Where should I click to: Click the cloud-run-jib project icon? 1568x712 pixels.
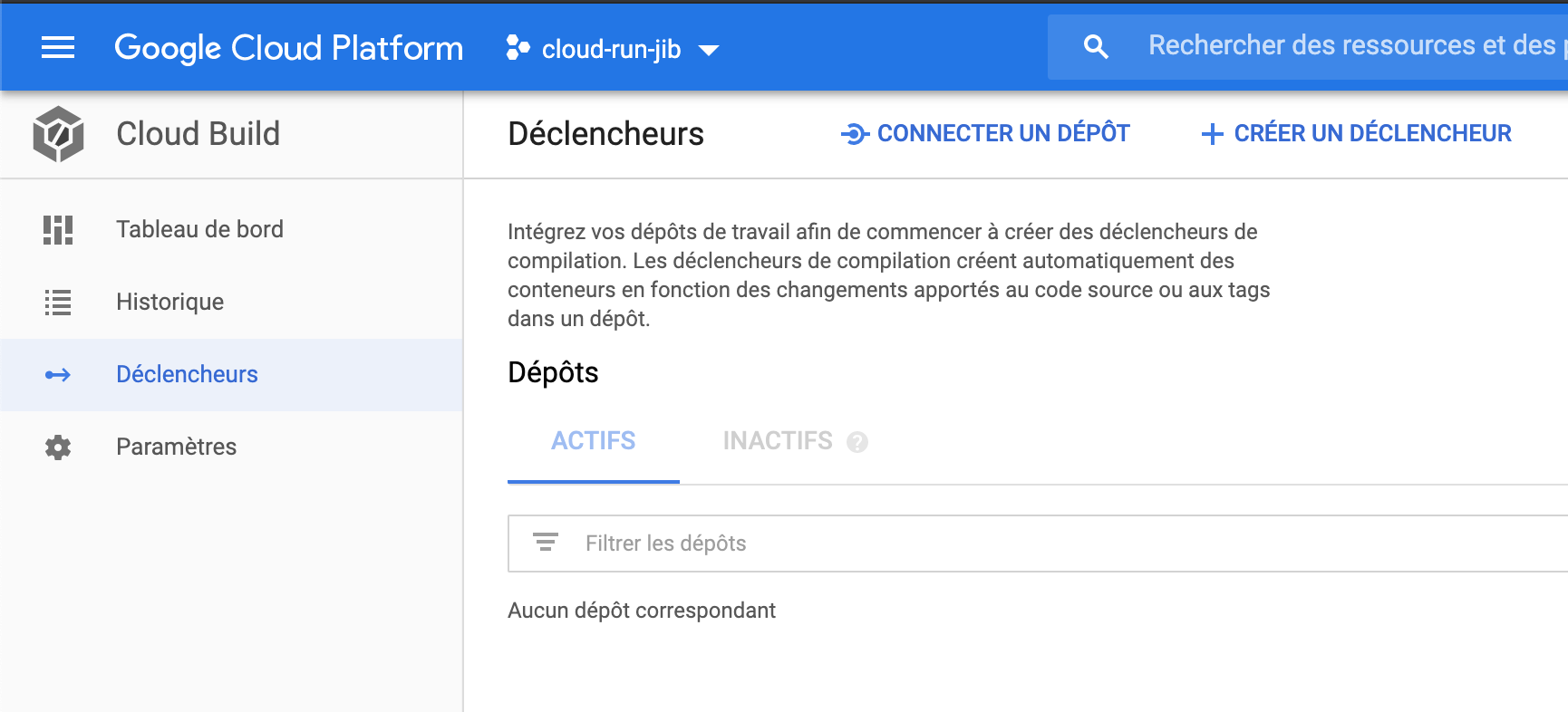pyautogui.click(x=518, y=48)
